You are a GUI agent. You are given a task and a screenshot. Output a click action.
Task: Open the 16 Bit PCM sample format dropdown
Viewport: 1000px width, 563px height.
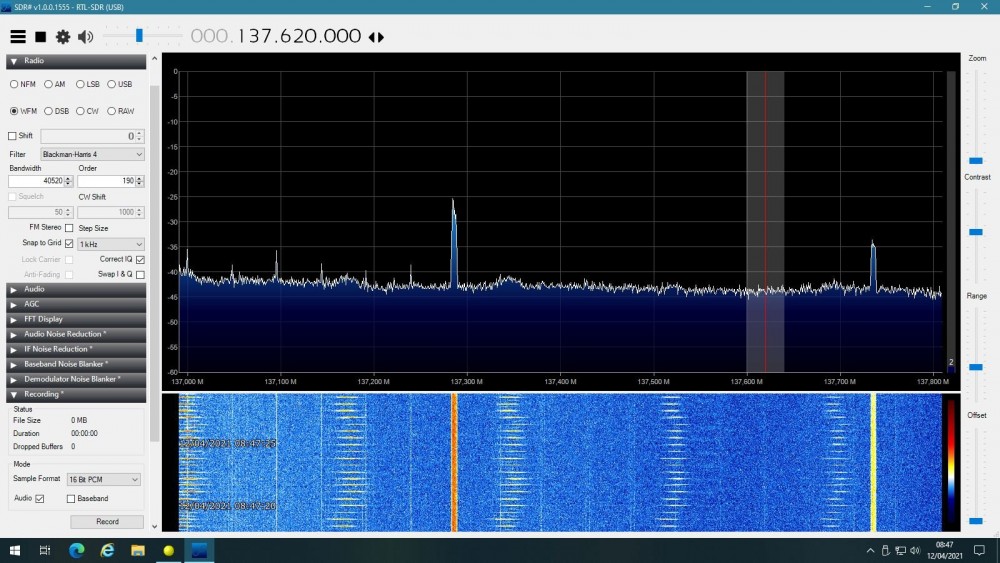click(103, 479)
